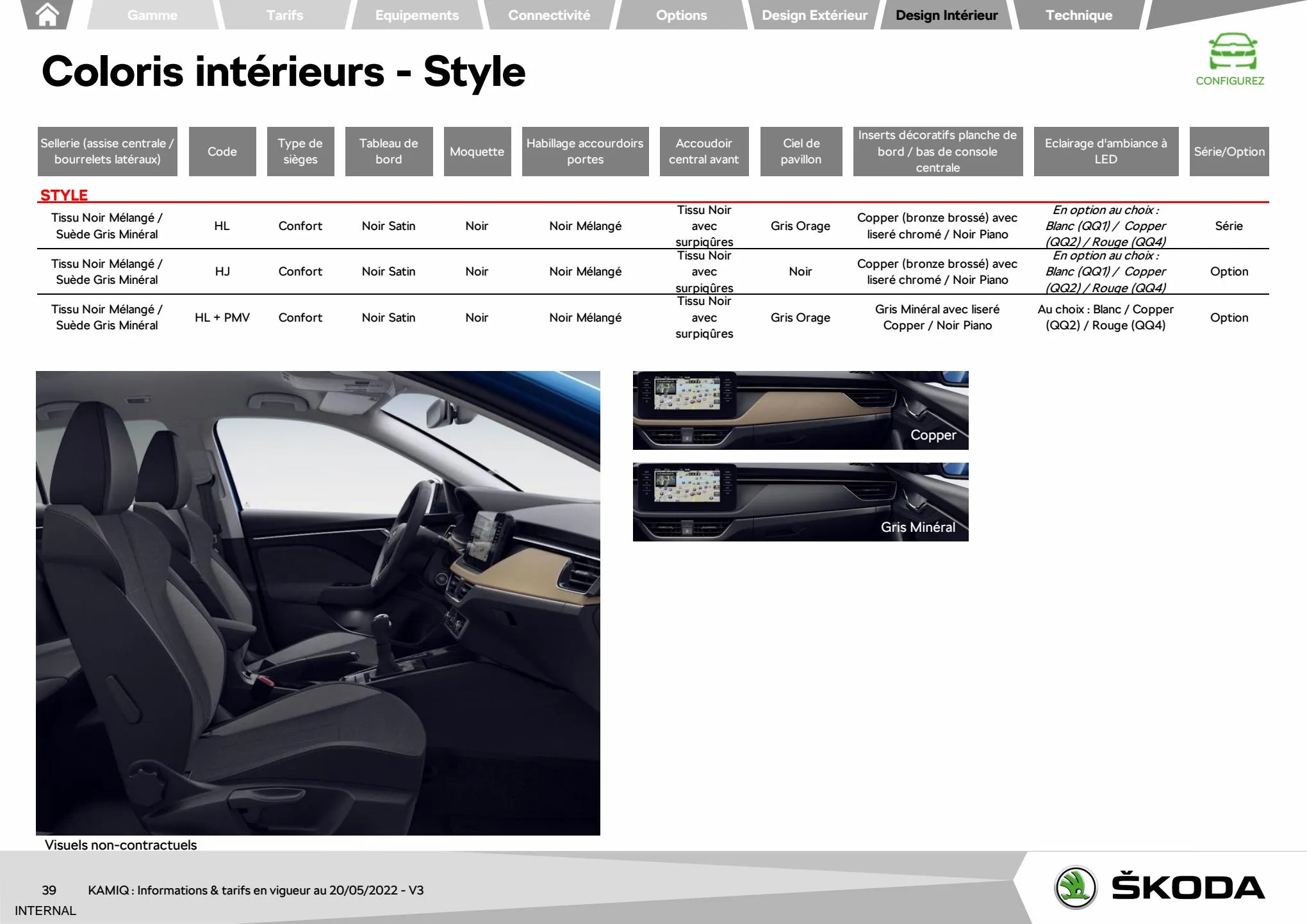Screen dimensions: 1307x924
Task: Click the code cell 'HJ'
Action: coord(222,271)
